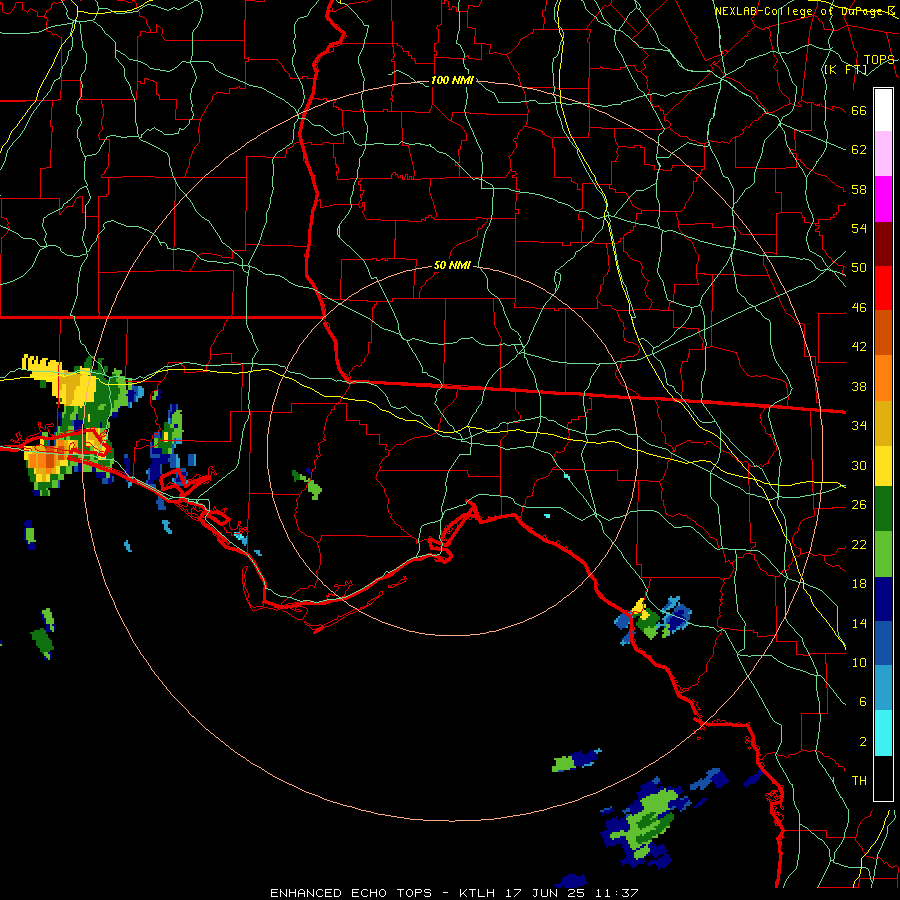The height and width of the screenshot is (900, 900).
Task: Select the light pink legend color band
Action: point(883,154)
